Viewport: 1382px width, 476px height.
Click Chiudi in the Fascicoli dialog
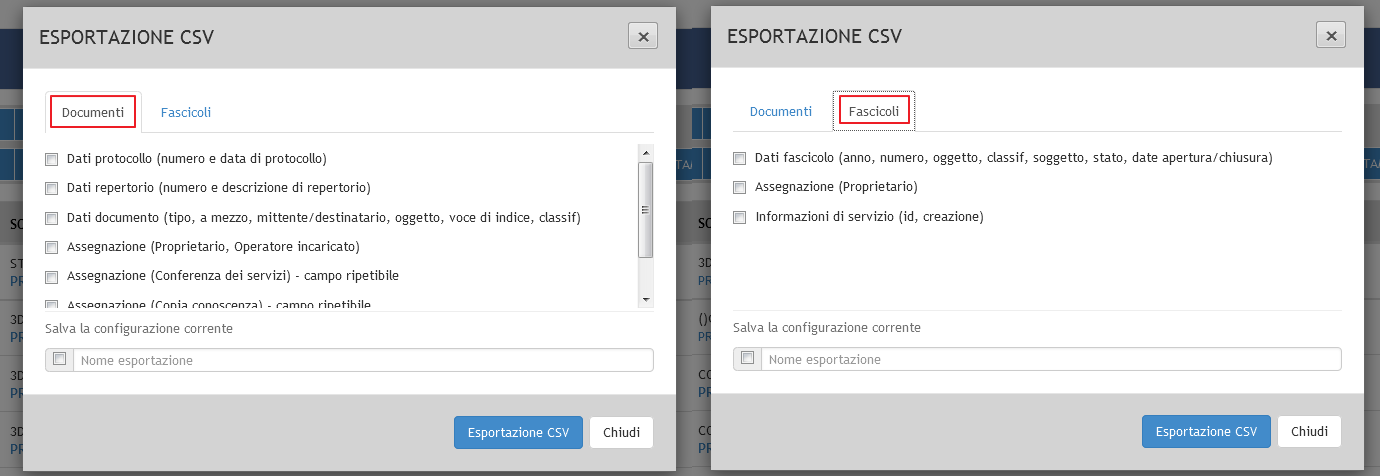coord(1309,432)
